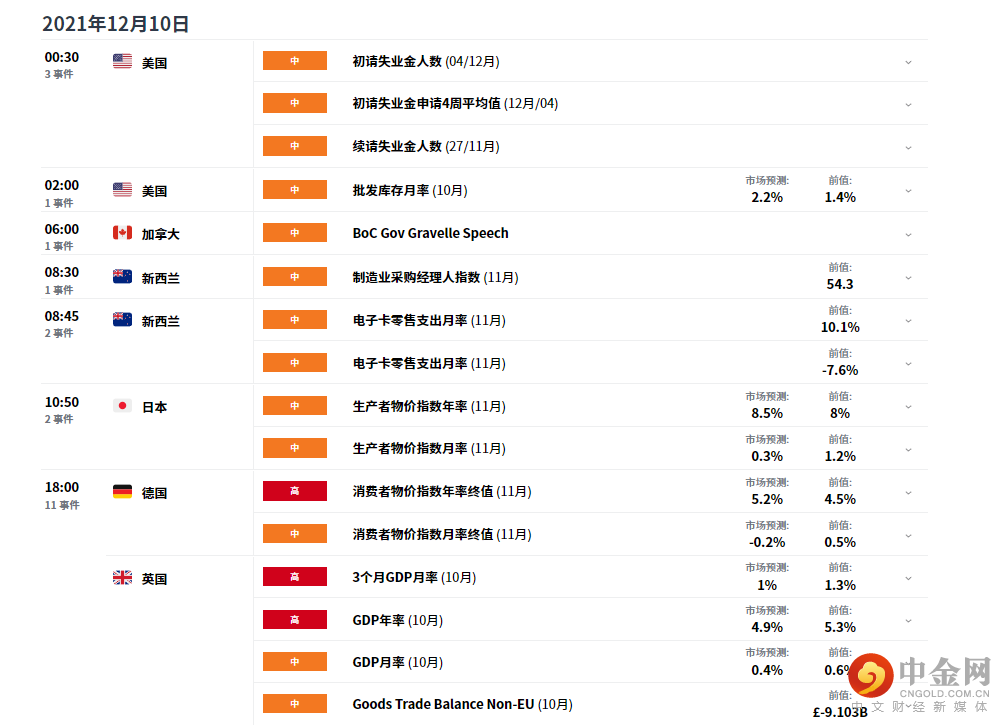Click the US flag icon at 00:30
This screenshot has height=725, width=1005.
[x=122, y=62]
